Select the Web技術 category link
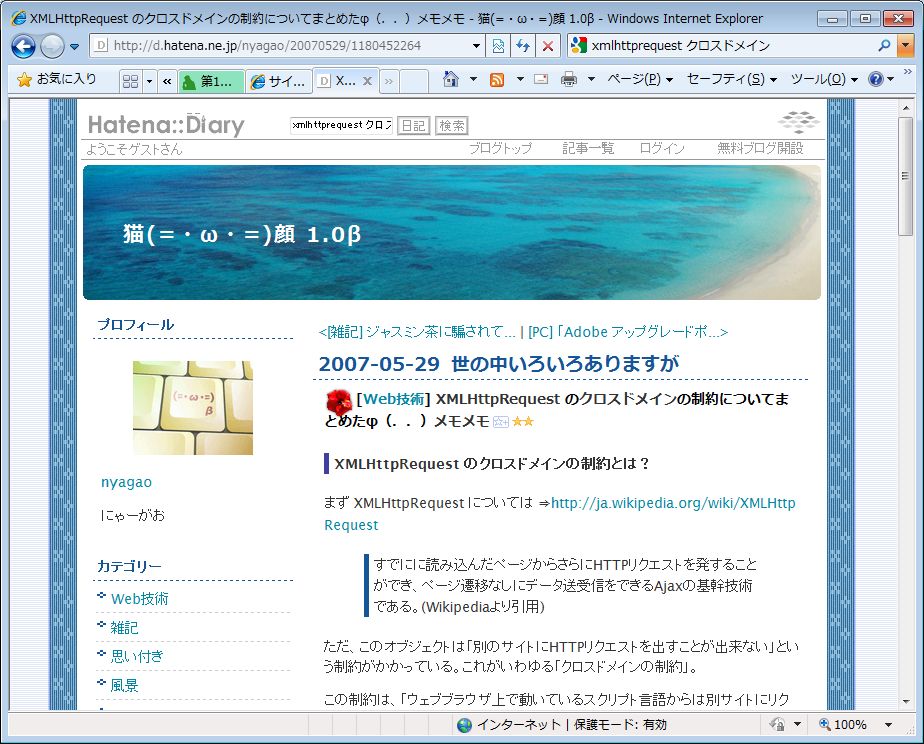The image size is (924, 744). click(x=139, y=599)
